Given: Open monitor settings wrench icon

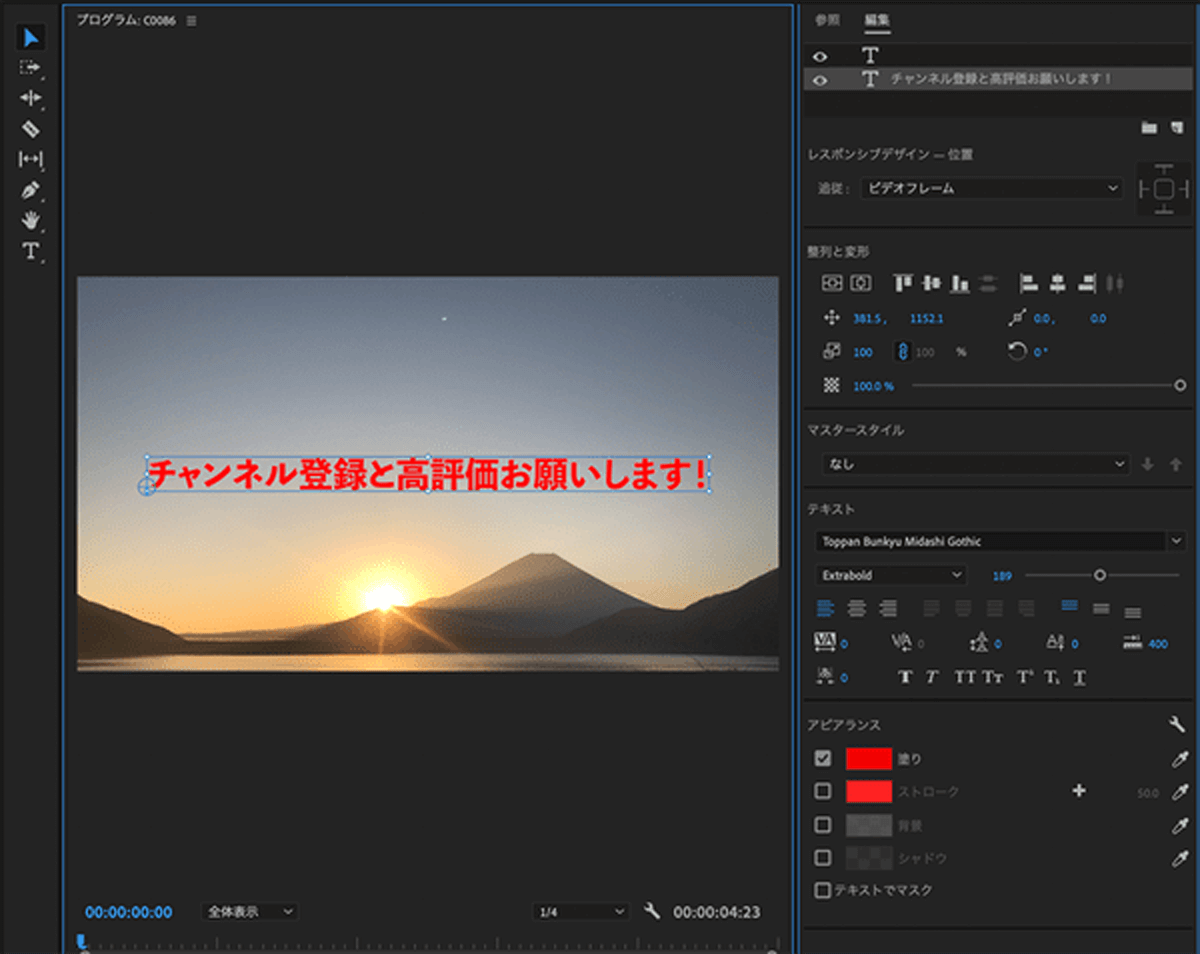Looking at the screenshot, I should [652, 911].
